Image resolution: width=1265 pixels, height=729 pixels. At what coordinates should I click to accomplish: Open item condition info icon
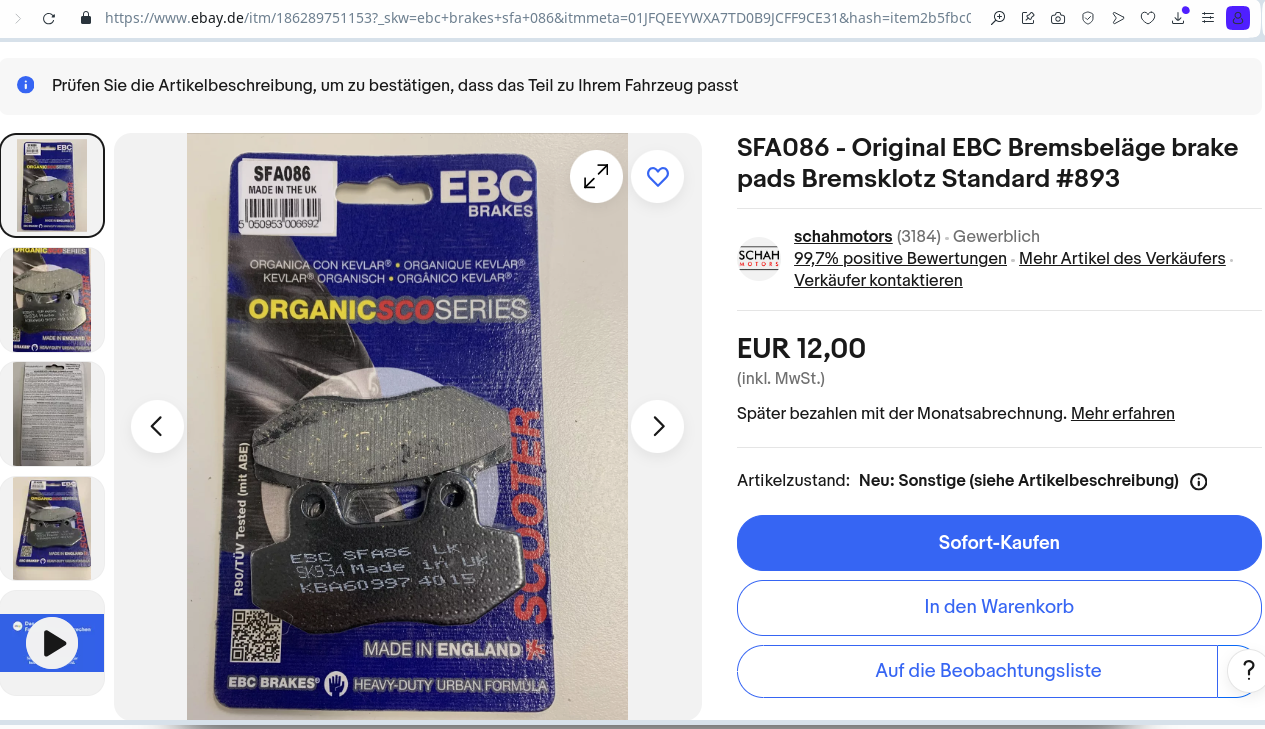(x=1199, y=481)
